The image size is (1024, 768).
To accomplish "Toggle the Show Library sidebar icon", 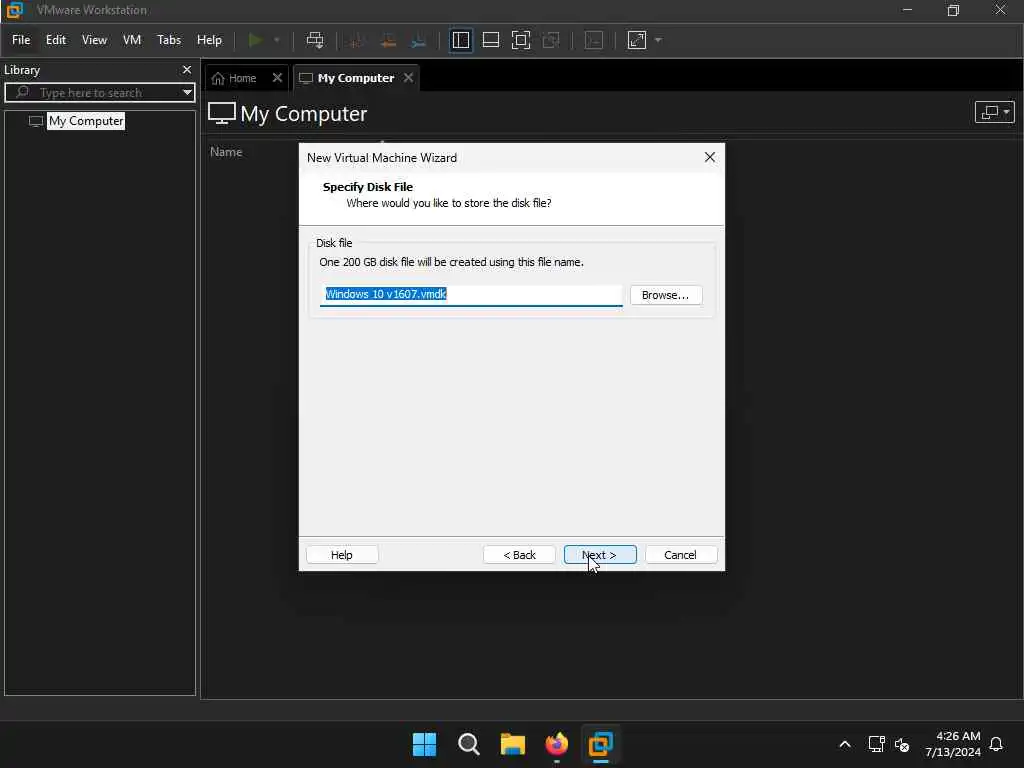I will [460, 40].
